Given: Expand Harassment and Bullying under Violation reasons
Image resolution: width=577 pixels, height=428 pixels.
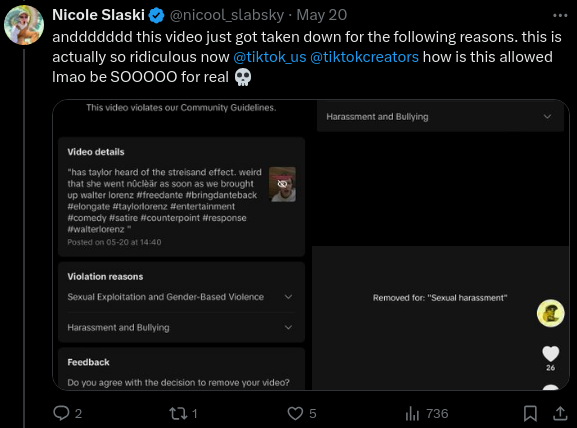Looking at the screenshot, I should tap(288, 327).
